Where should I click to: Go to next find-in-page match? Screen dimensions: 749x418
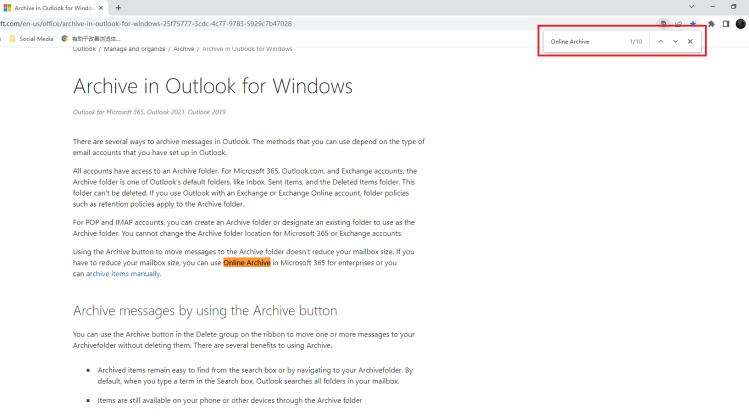675,42
